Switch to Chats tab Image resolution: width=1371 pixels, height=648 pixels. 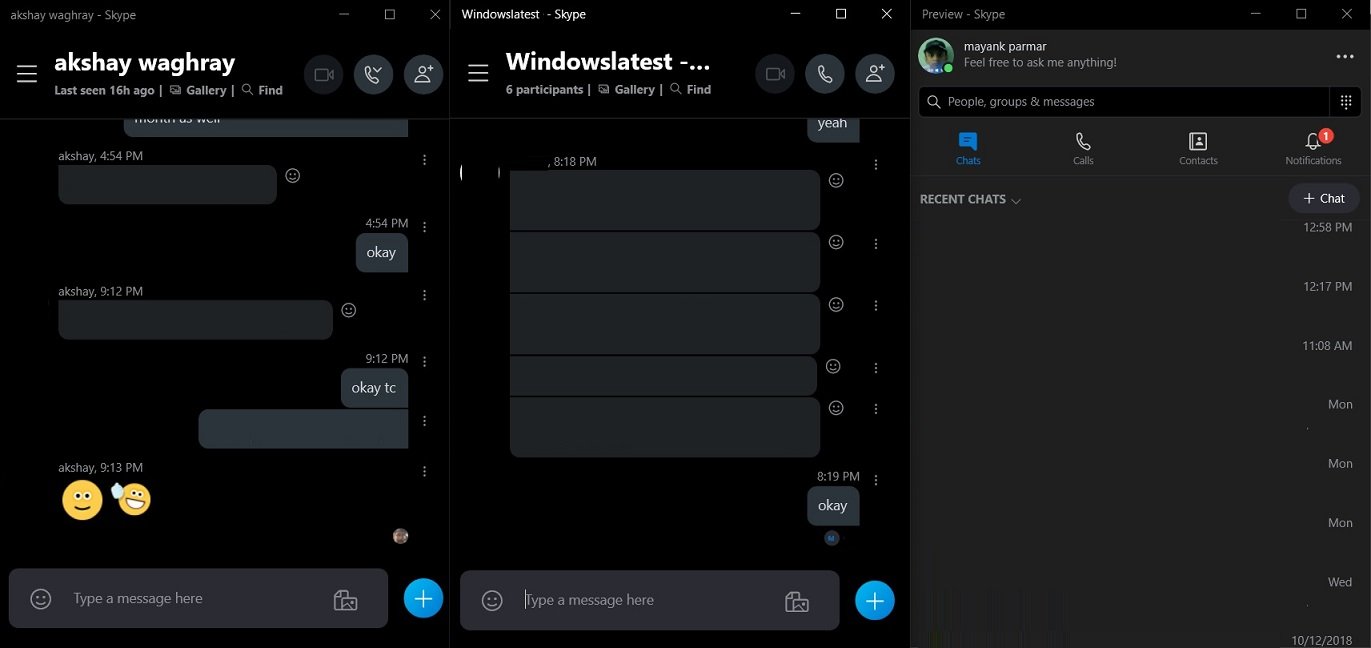(x=968, y=148)
